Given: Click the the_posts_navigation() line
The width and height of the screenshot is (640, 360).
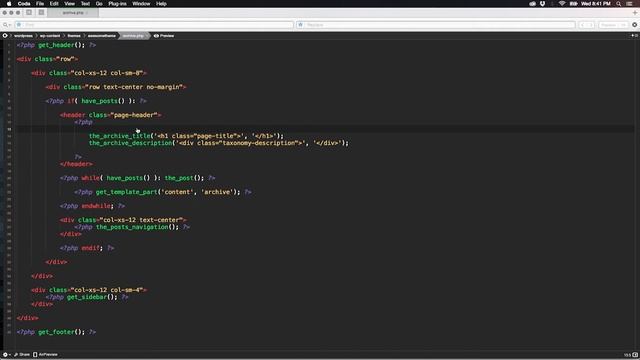Looking at the screenshot, I should pos(132,227).
